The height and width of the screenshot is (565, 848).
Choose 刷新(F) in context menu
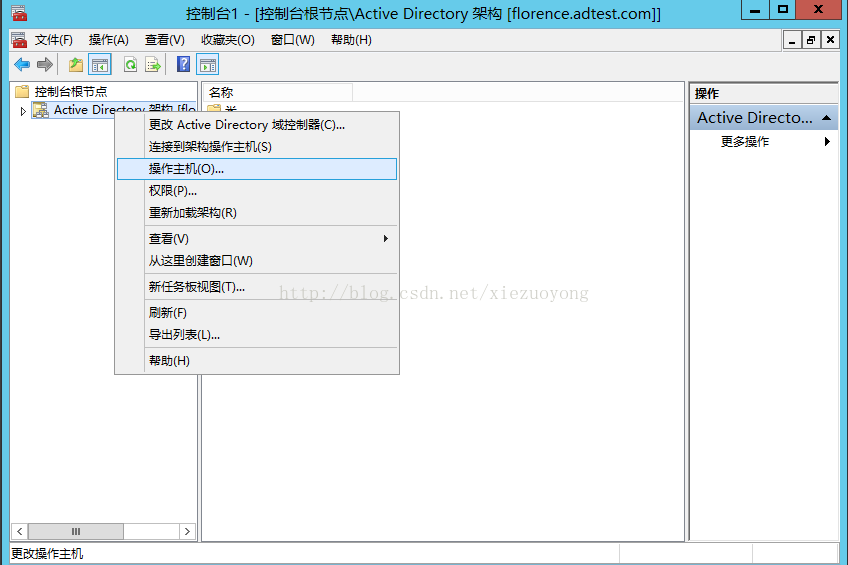tap(257, 313)
